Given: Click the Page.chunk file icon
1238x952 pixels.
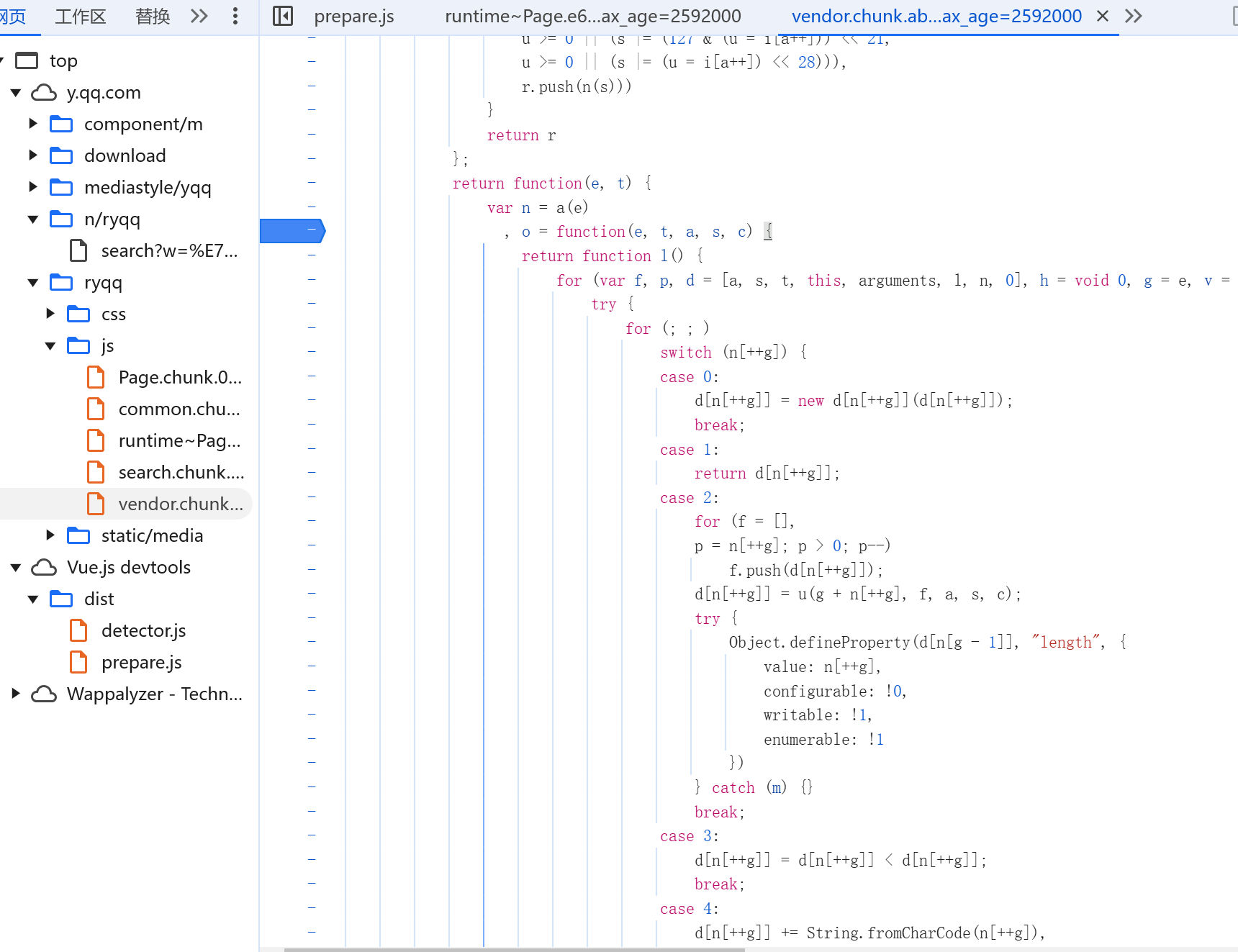Looking at the screenshot, I should coord(96,377).
